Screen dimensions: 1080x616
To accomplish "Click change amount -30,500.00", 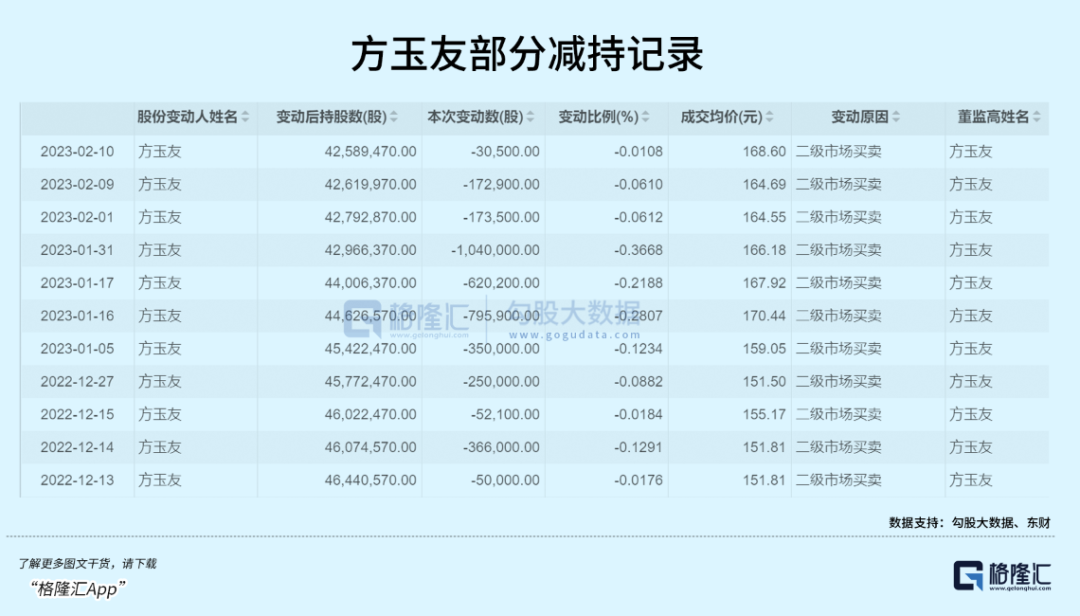I will coord(506,152).
